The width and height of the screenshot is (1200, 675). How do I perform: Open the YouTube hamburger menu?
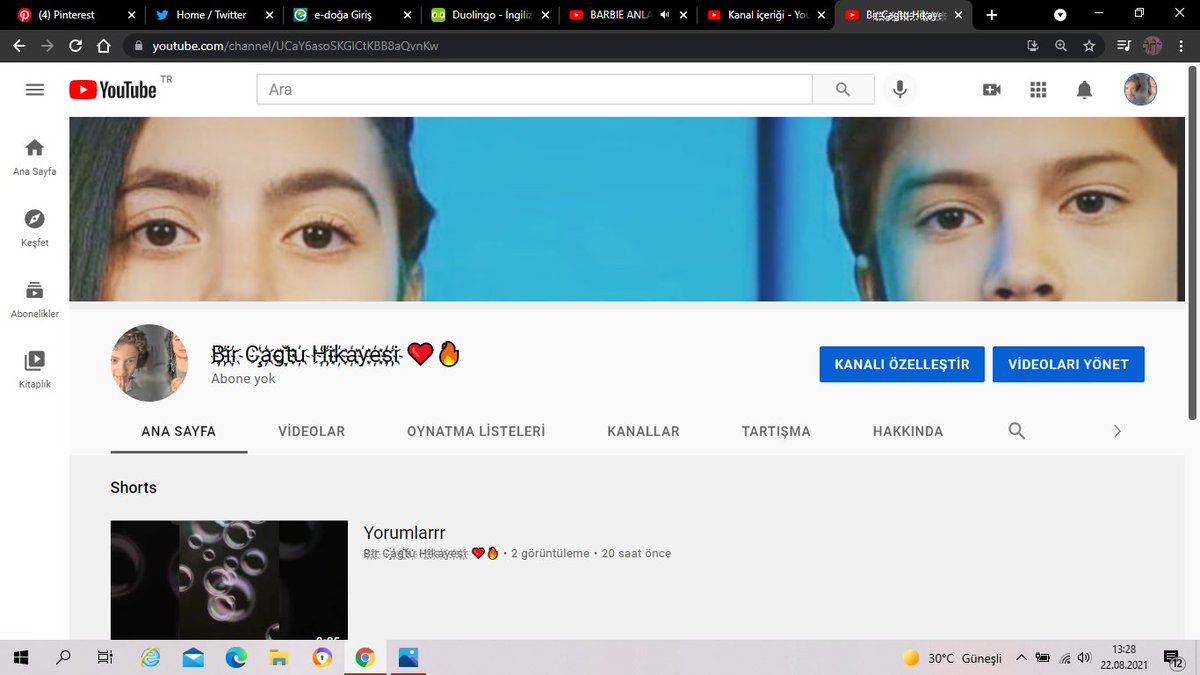(34, 89)
